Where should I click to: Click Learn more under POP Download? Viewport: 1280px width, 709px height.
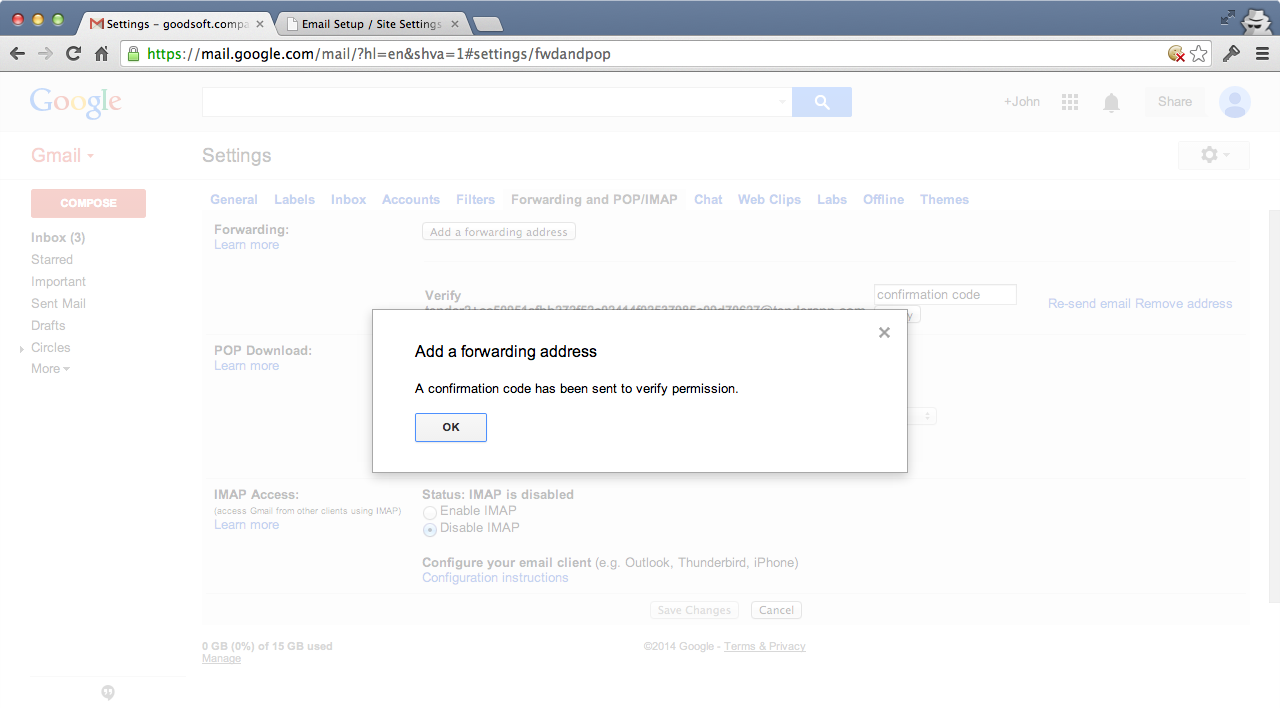pyautogui.click(x=246, y=366)
